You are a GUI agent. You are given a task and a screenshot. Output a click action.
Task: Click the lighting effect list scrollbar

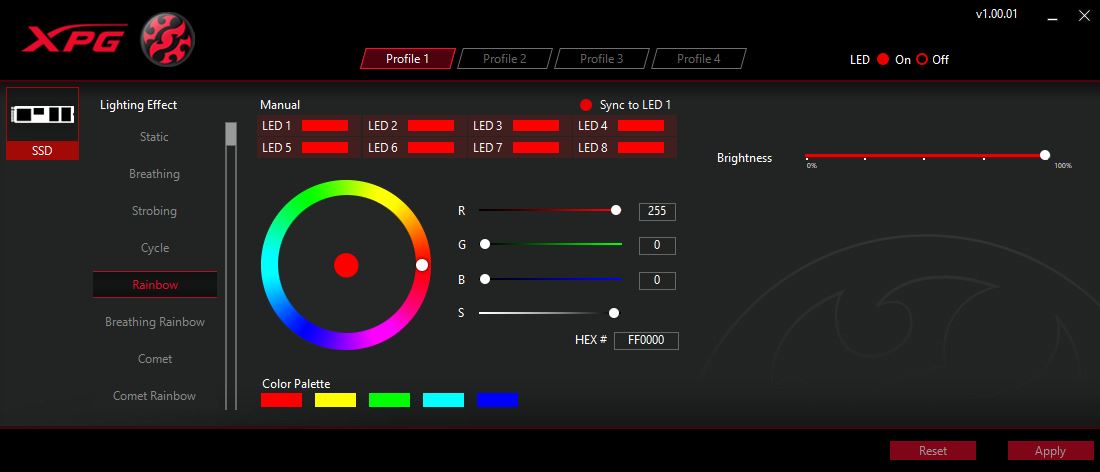tap(231, 135)
